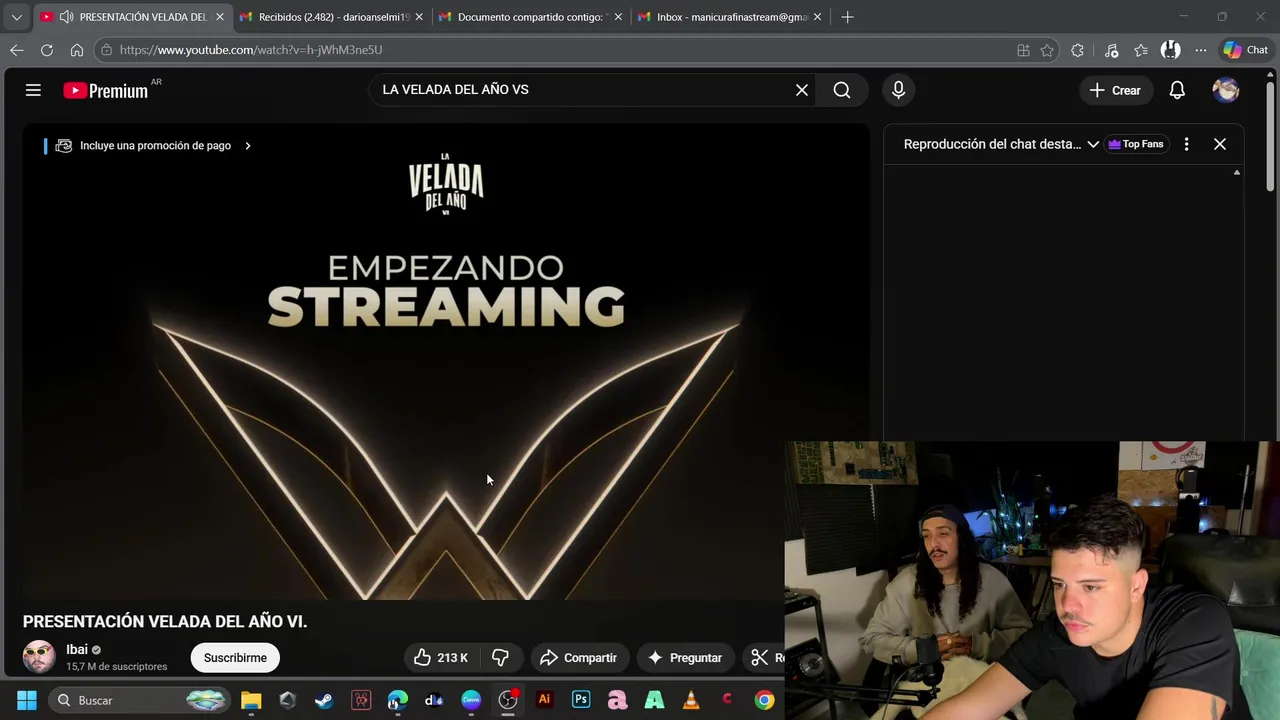The width and height of the screenshot is (1280, 720).
Task: Open Canva from the taskbar
Action: 471,700
